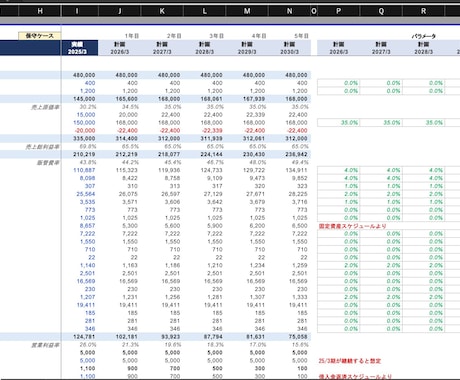Click red note 固定資産スケジュールより
Viewport: 460px width, 380px height.
point(353,226)
